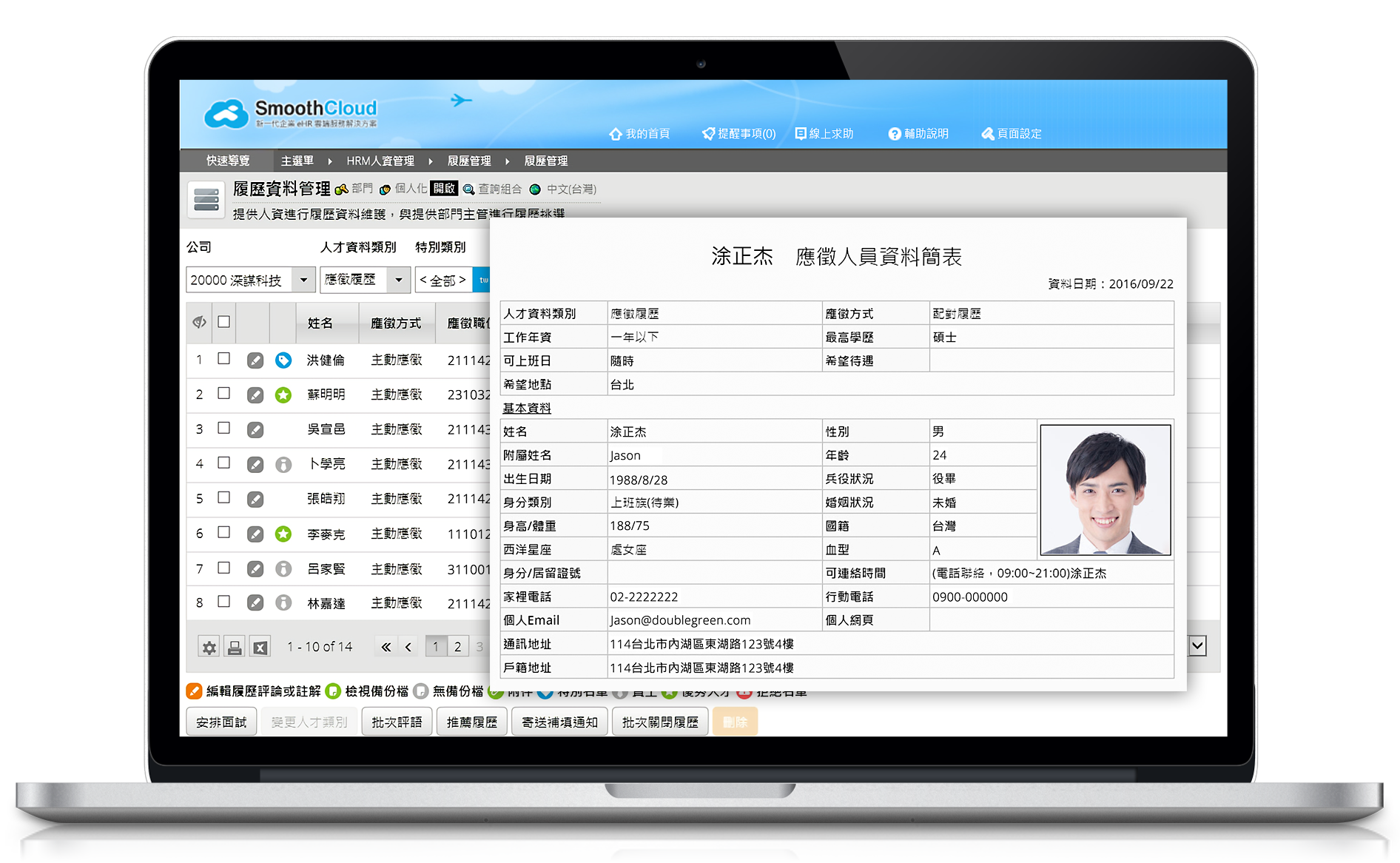Print the resume list
Screen dimensions: 1400x863
coord(235,648)
